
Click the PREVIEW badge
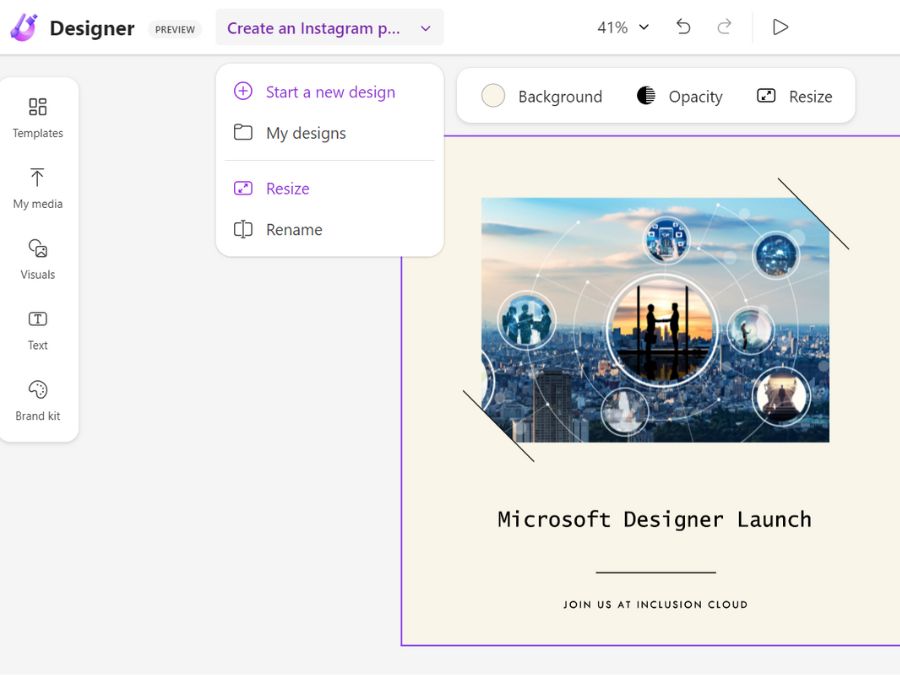[x=174, y=29]
